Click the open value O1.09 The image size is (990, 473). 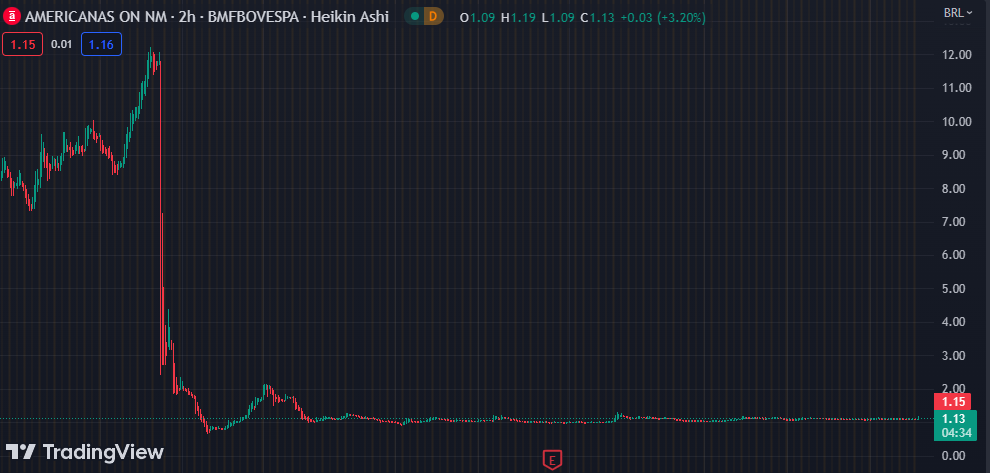477,18
